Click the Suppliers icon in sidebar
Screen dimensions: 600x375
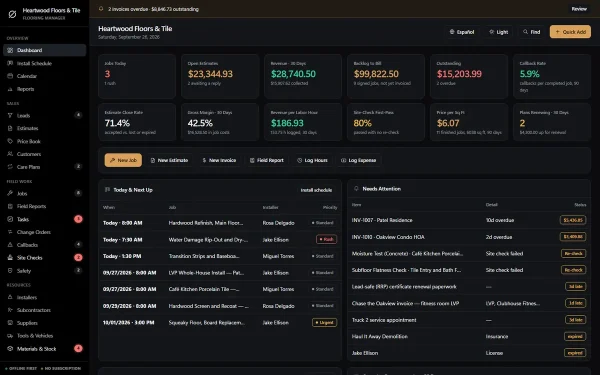pyautogui.click(x=10, y=323)
